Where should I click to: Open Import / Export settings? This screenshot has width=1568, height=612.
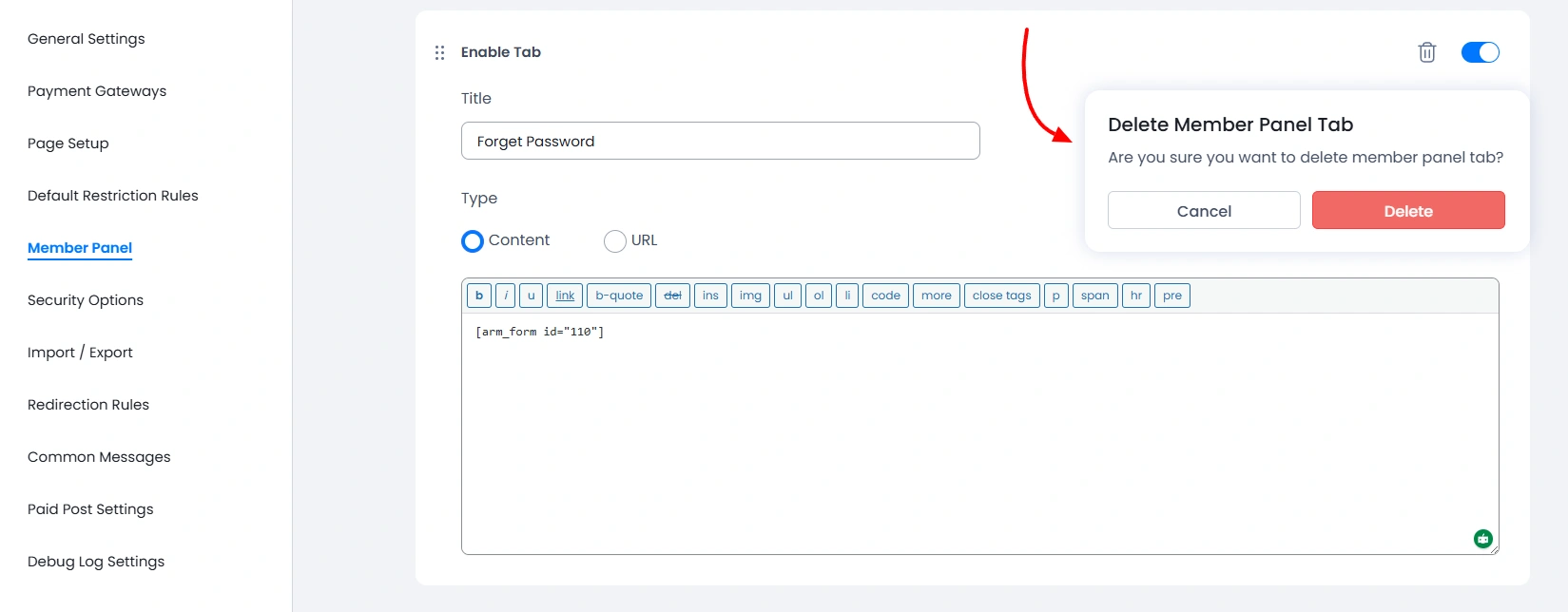click(80, 353)
